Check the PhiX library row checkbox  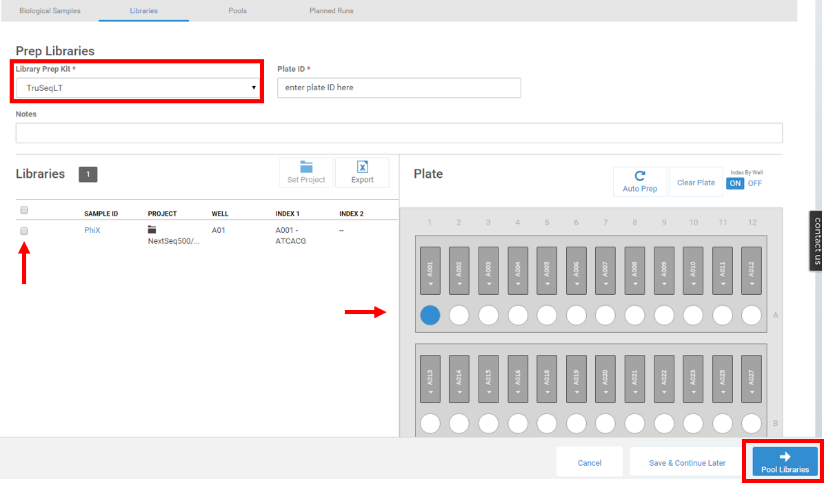point(24,230)
